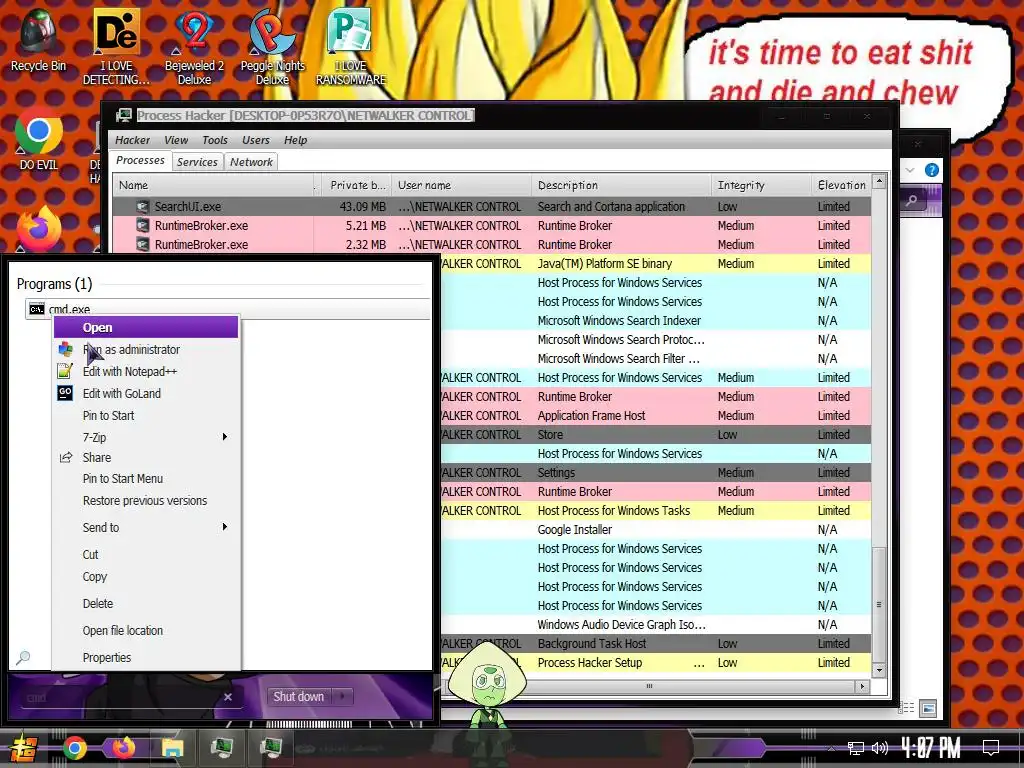Click the Shut down button
Screen dimensions: 1024x768
coord(299,696)
